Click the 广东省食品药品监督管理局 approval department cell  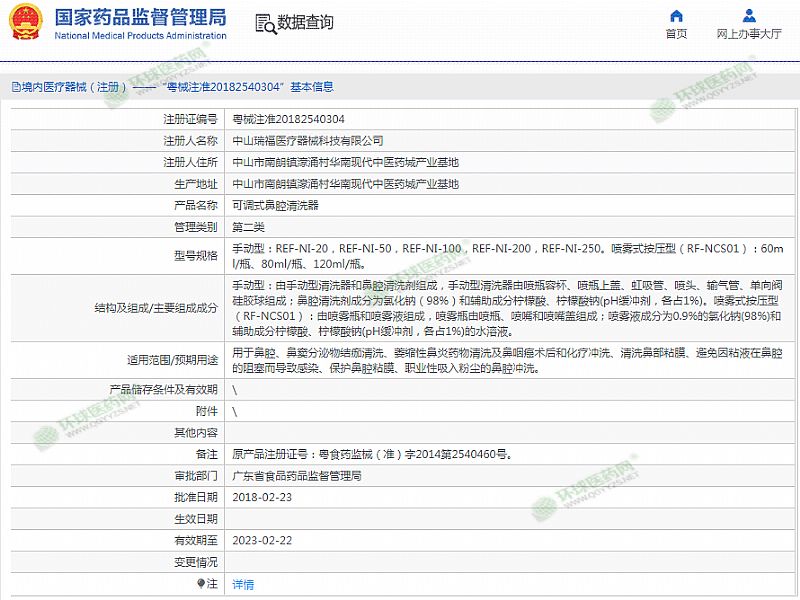tap(296, 475)
